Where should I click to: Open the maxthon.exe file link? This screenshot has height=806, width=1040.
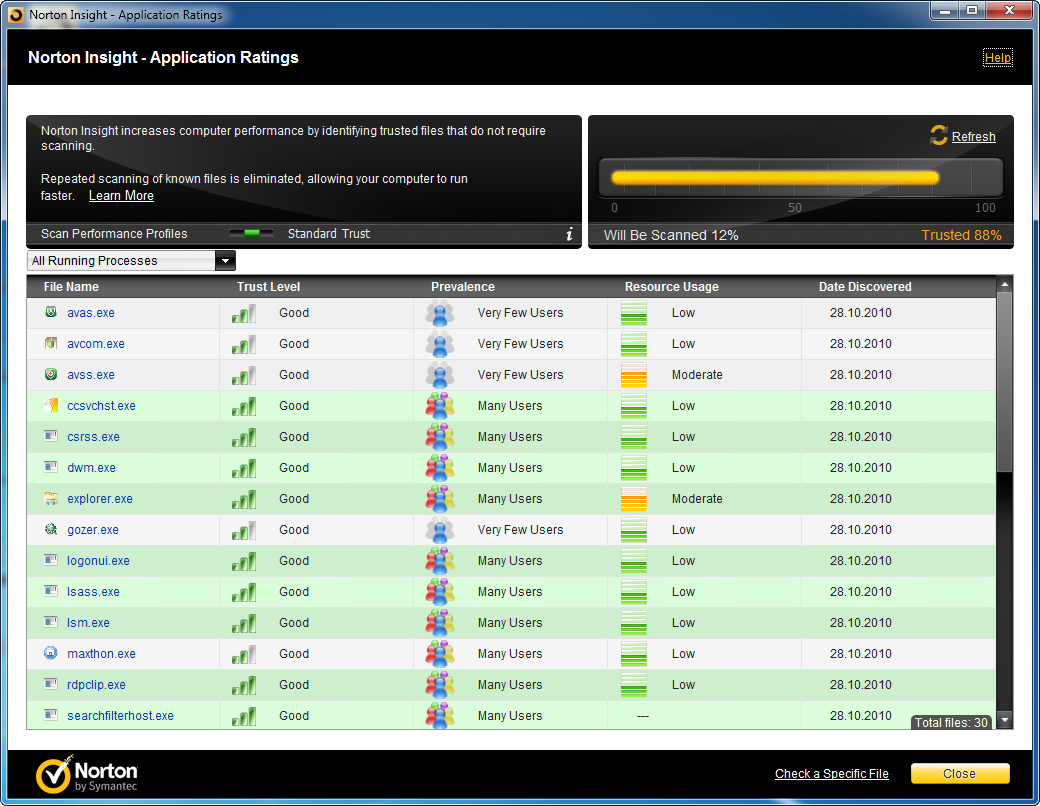tap(101, 653)
